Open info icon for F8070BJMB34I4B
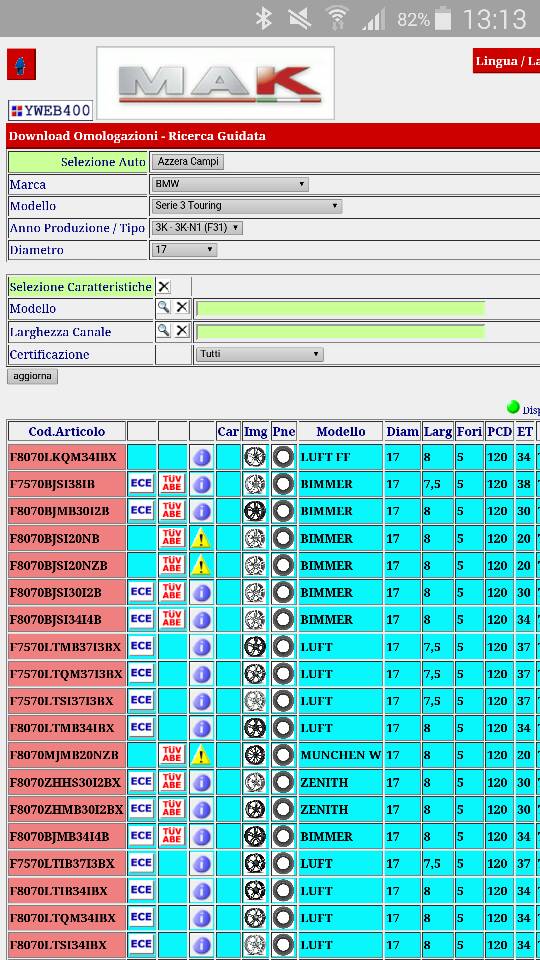 click(201, 836)
